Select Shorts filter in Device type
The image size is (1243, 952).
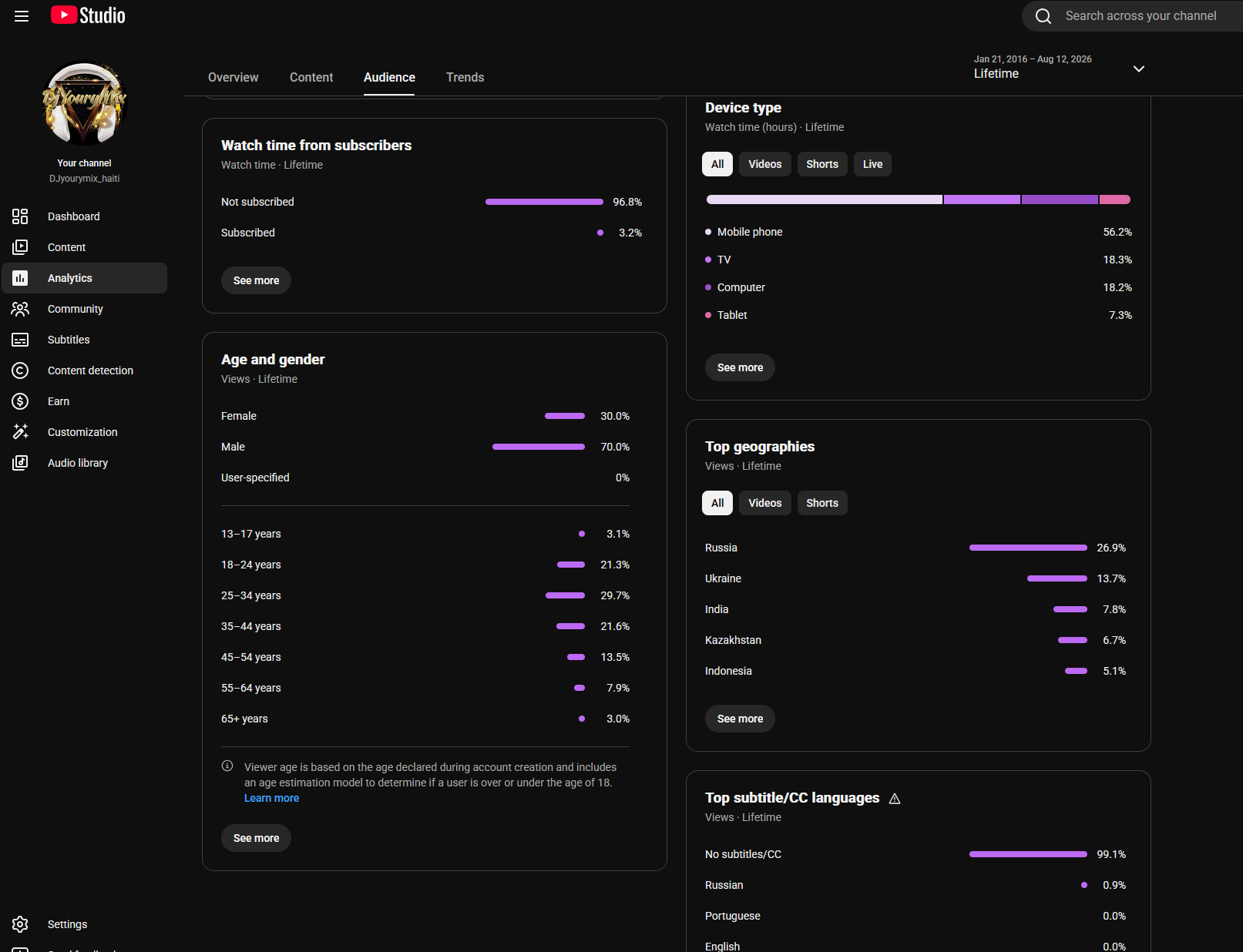pyautogui.click(x=822, y=164)
